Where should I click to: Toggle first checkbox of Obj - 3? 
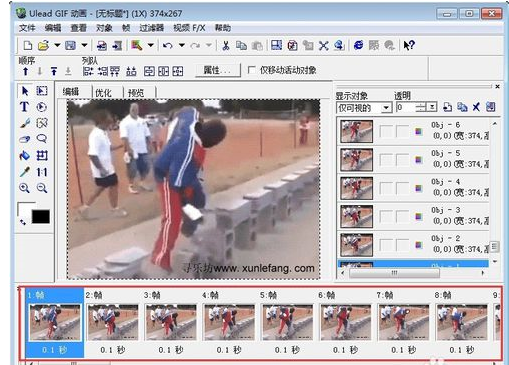click(386, 217)
